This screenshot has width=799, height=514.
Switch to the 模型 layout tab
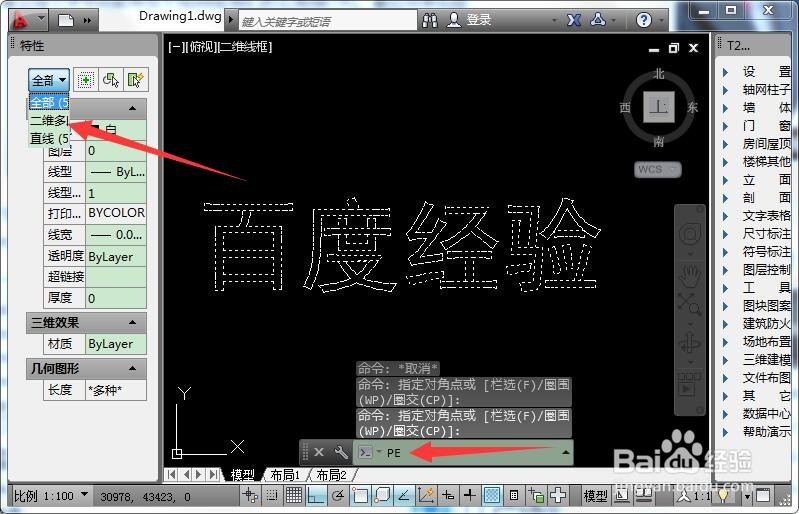(x=243, y=475)
